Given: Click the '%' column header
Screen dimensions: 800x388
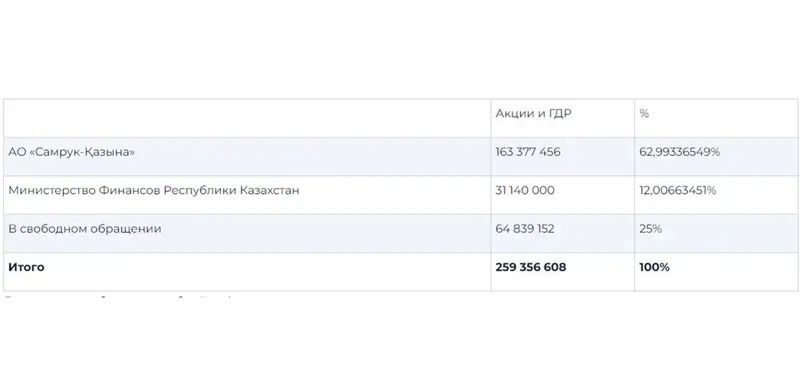Looking at the screenshot, I should point(644,114).
